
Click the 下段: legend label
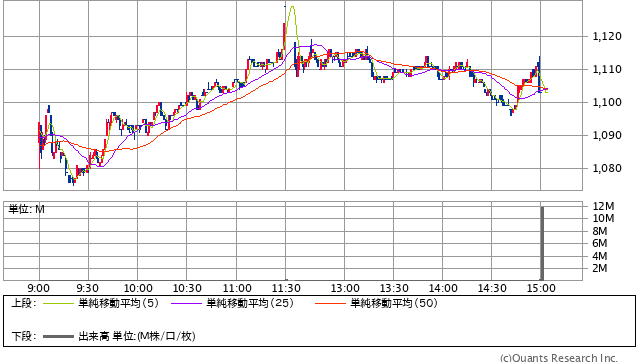(24, 336)
